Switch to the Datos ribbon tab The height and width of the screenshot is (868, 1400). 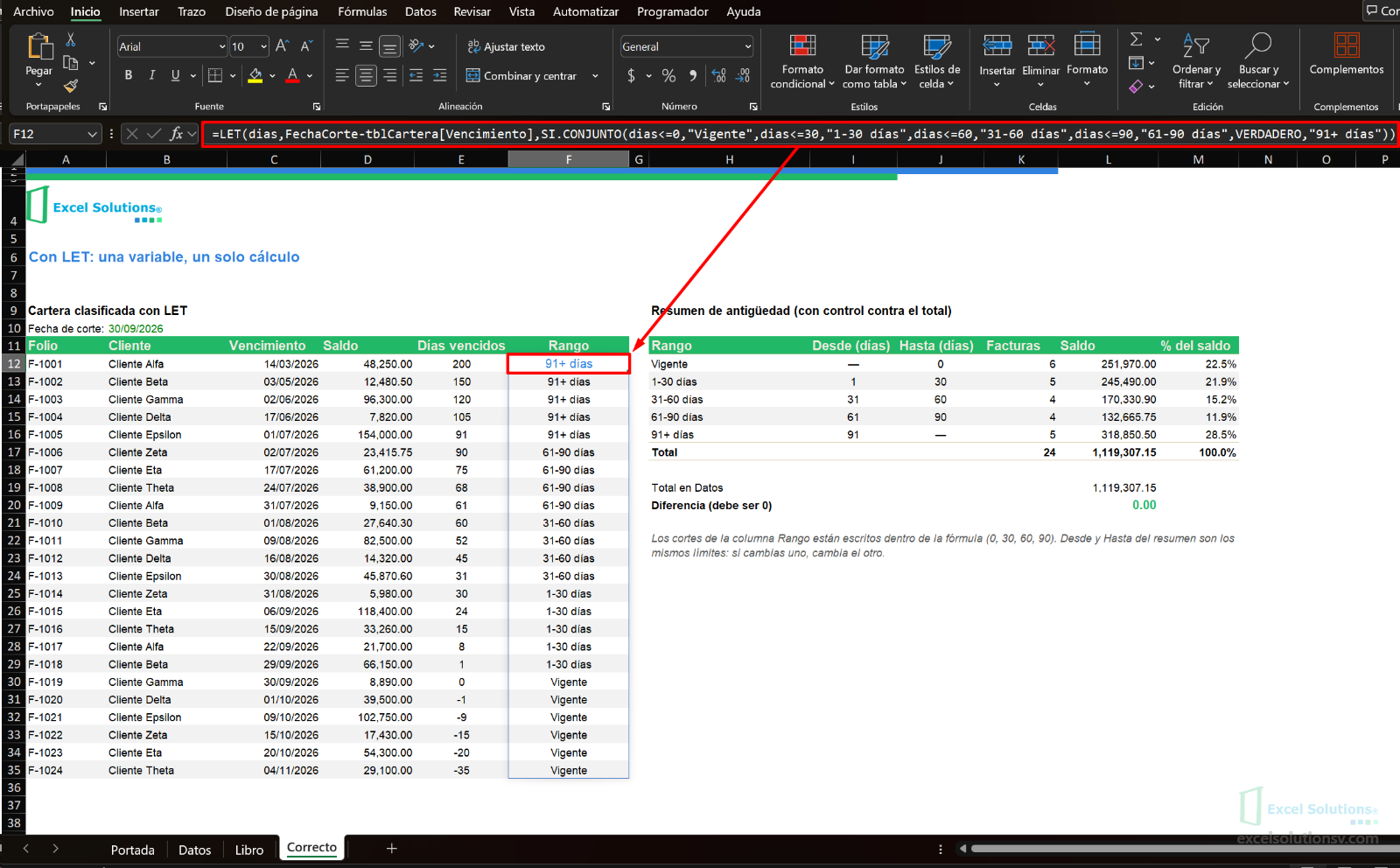pyautogui.click(x=421, y=11)
